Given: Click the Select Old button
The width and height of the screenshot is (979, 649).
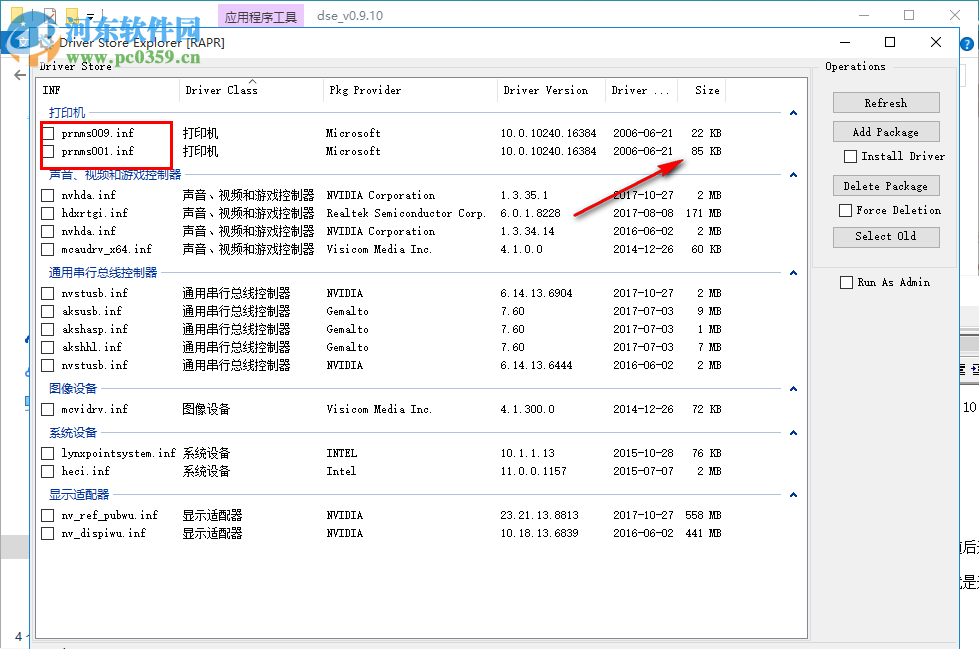Looking at the screenshot, I should click(886, 237).
